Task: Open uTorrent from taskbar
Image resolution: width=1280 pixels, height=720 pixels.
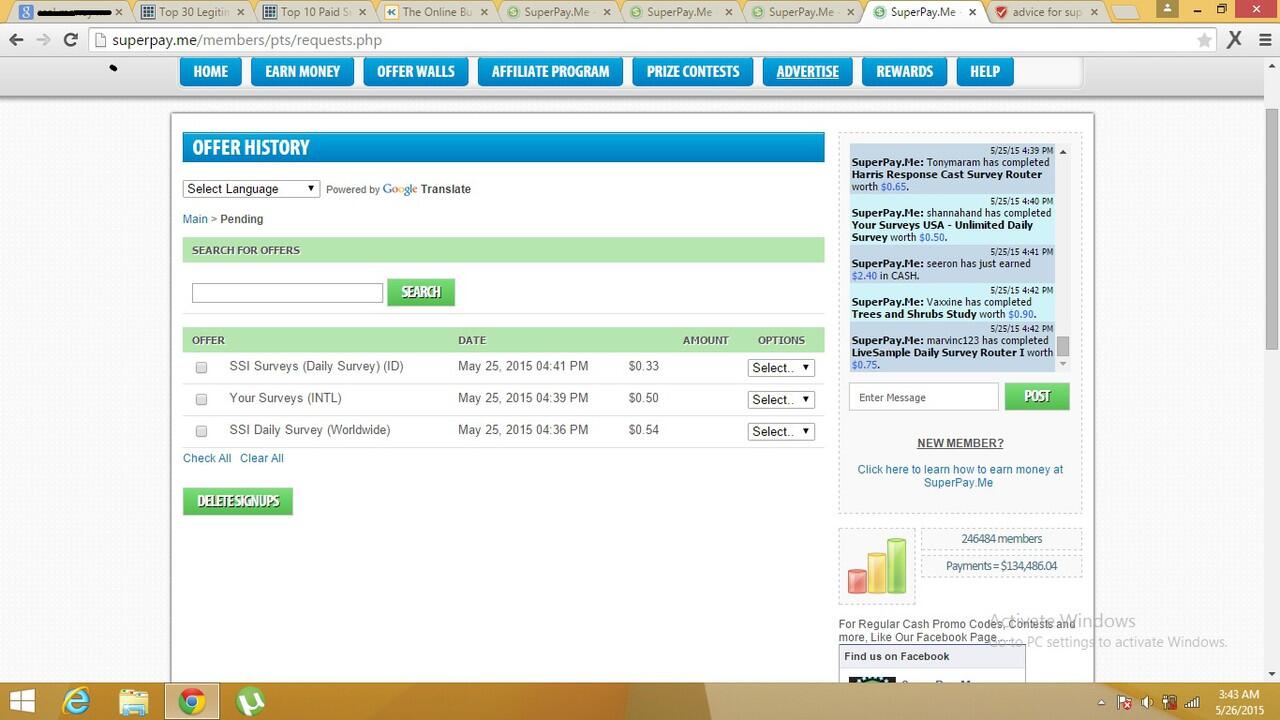Action: (250, 701)
